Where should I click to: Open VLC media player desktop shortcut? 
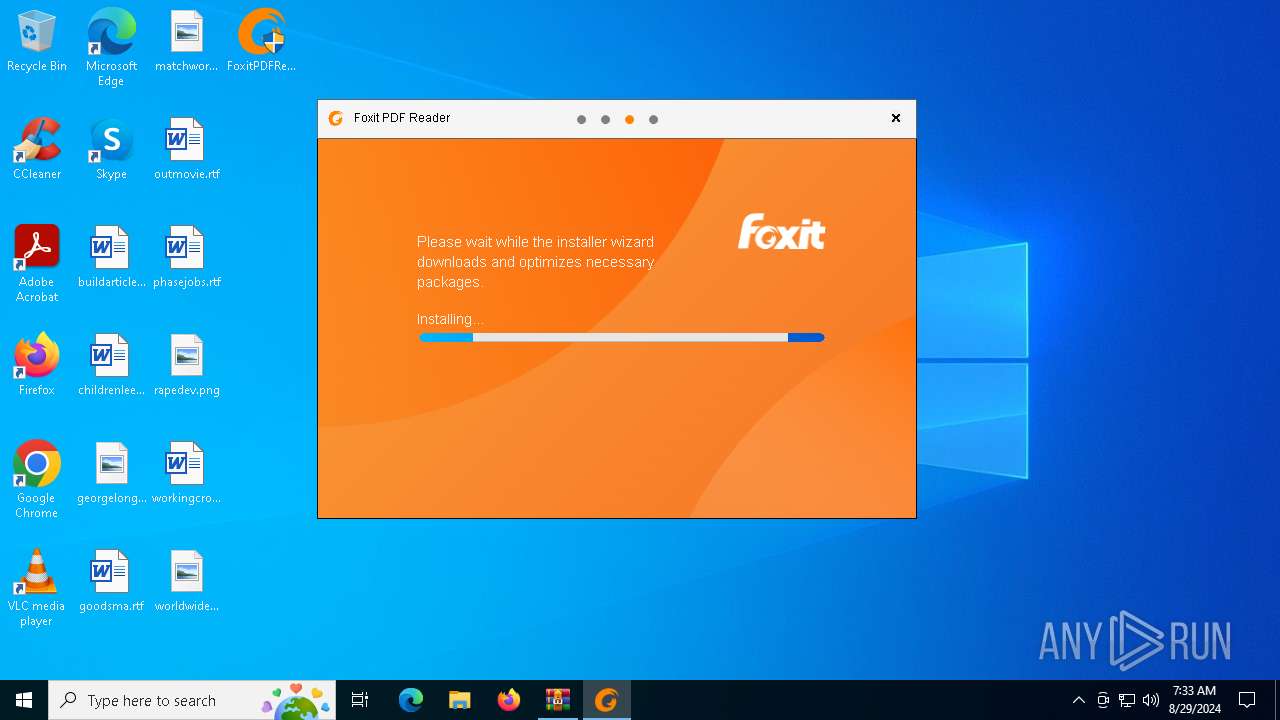37,588
